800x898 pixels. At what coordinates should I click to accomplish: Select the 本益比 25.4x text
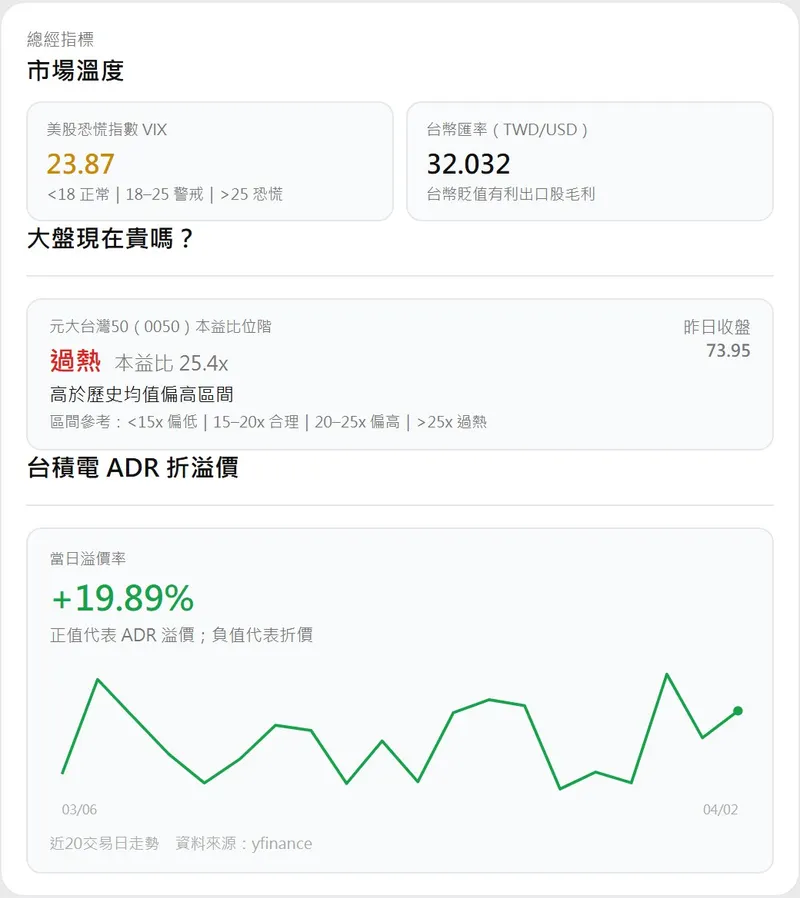click(x=171, y=363)
